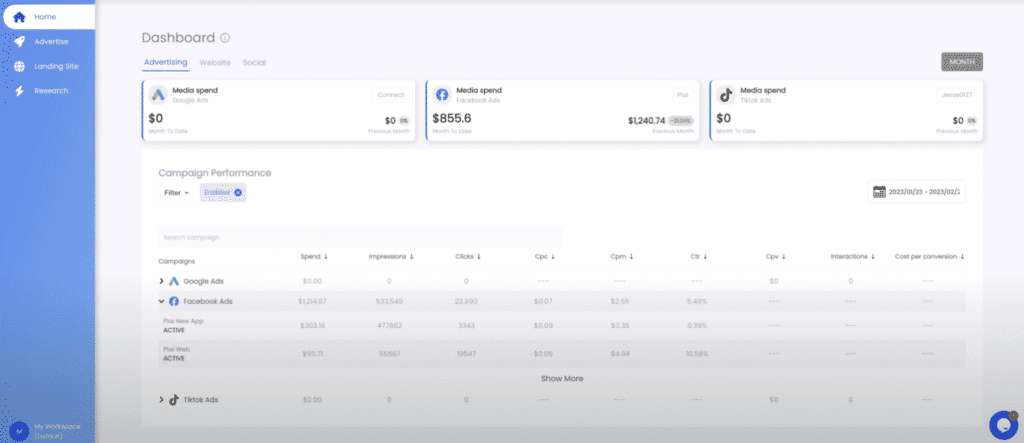Switch to the Website tab
This screenshot has height=443, width=1024.
(x=215, y=62)
